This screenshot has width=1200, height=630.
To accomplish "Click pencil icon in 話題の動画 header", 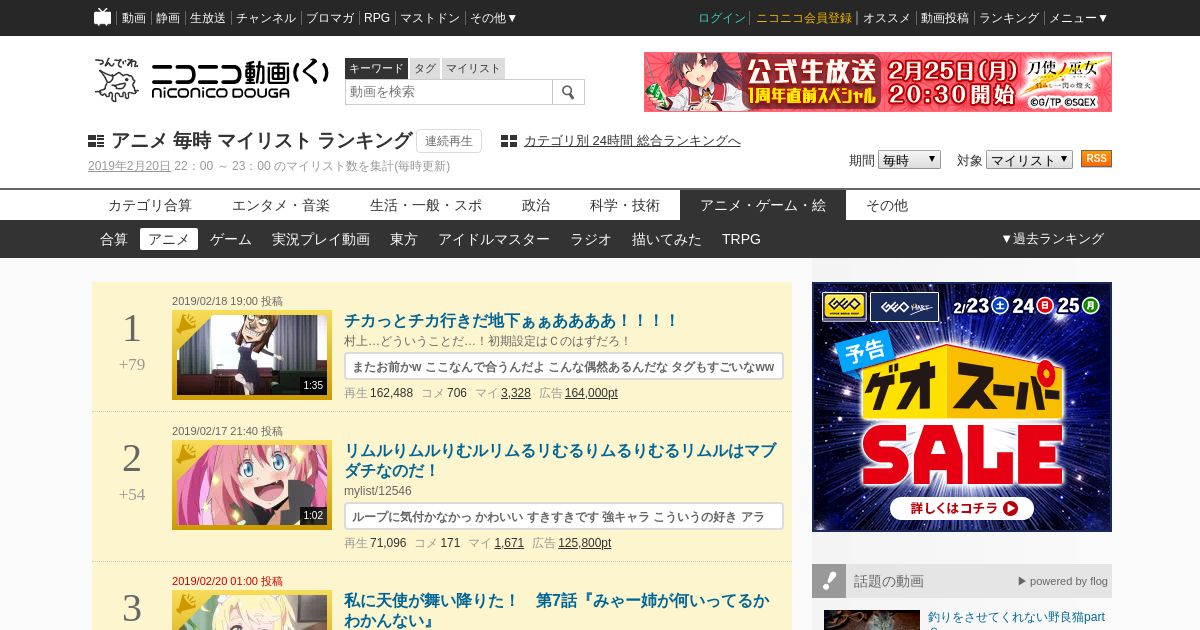I will (x=829, y=580).
